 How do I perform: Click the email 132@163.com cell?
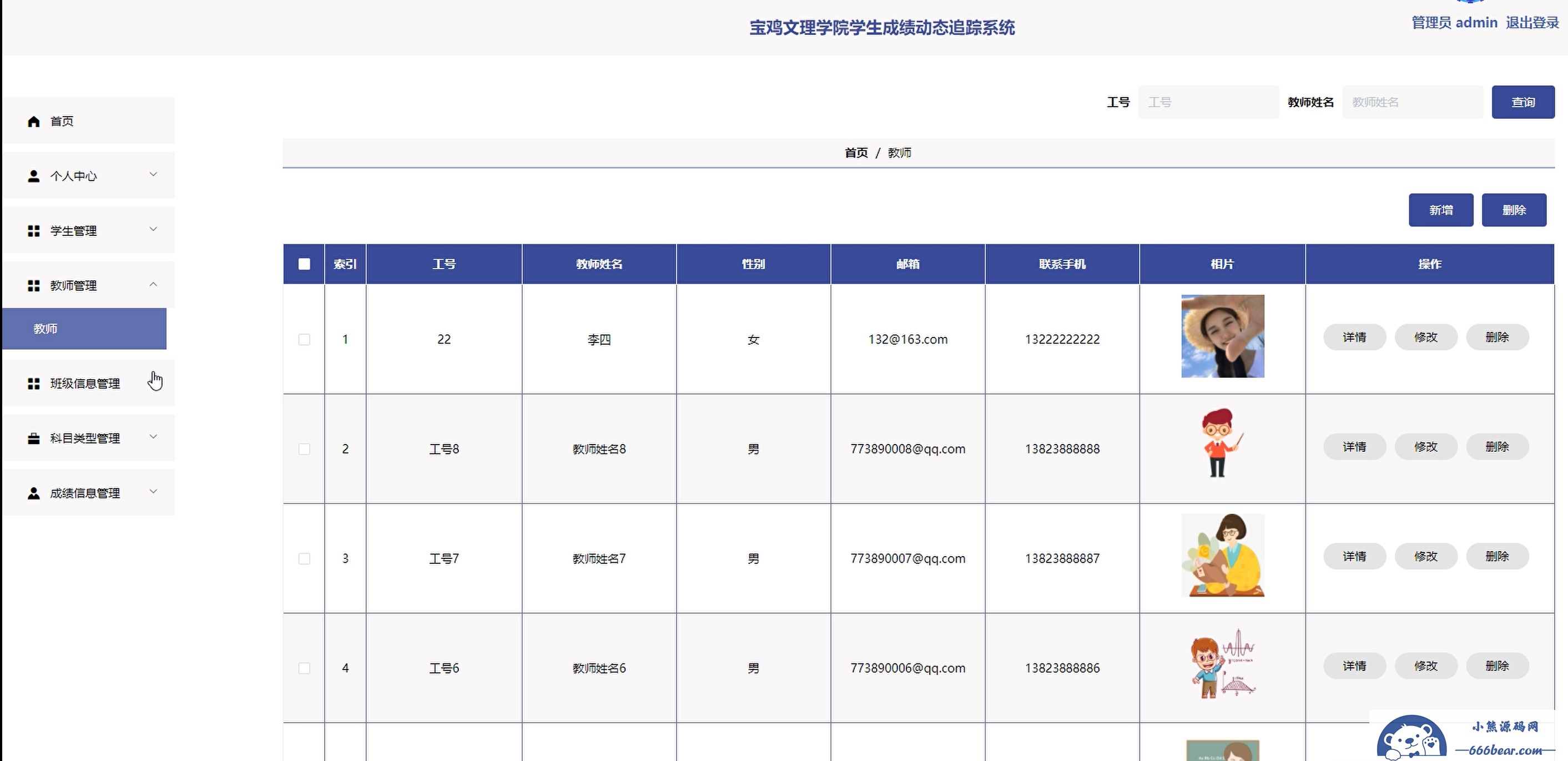[x=907, y=339]
